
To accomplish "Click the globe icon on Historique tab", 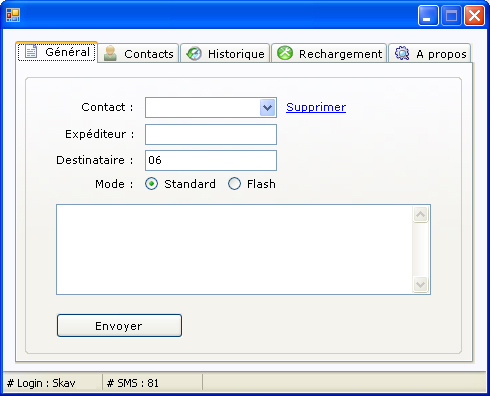I will [194, 53].
